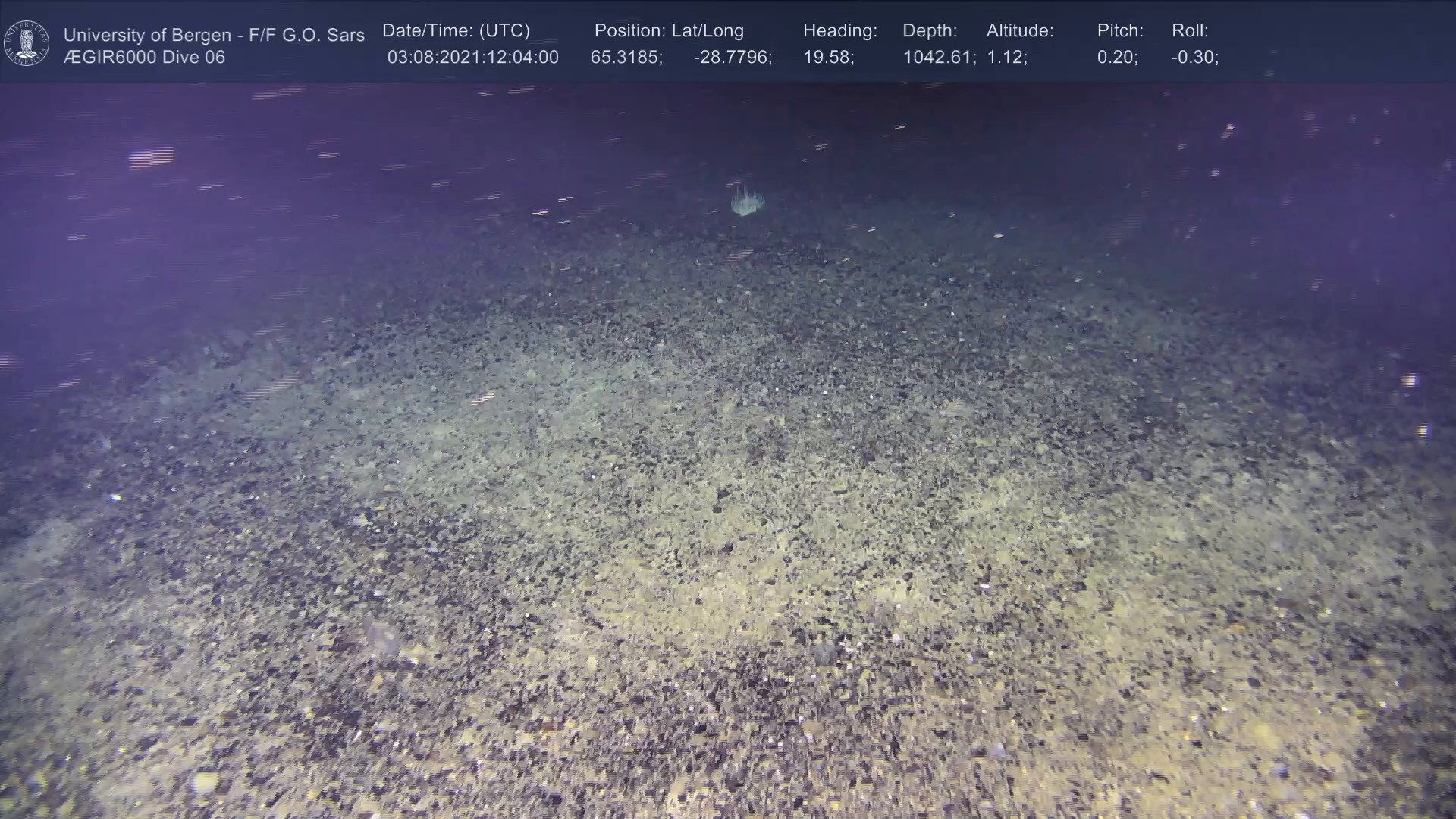This screenshot has width=1456, height=819.
Task: Select the pitch value 0.20
Action: (1116, 58)
